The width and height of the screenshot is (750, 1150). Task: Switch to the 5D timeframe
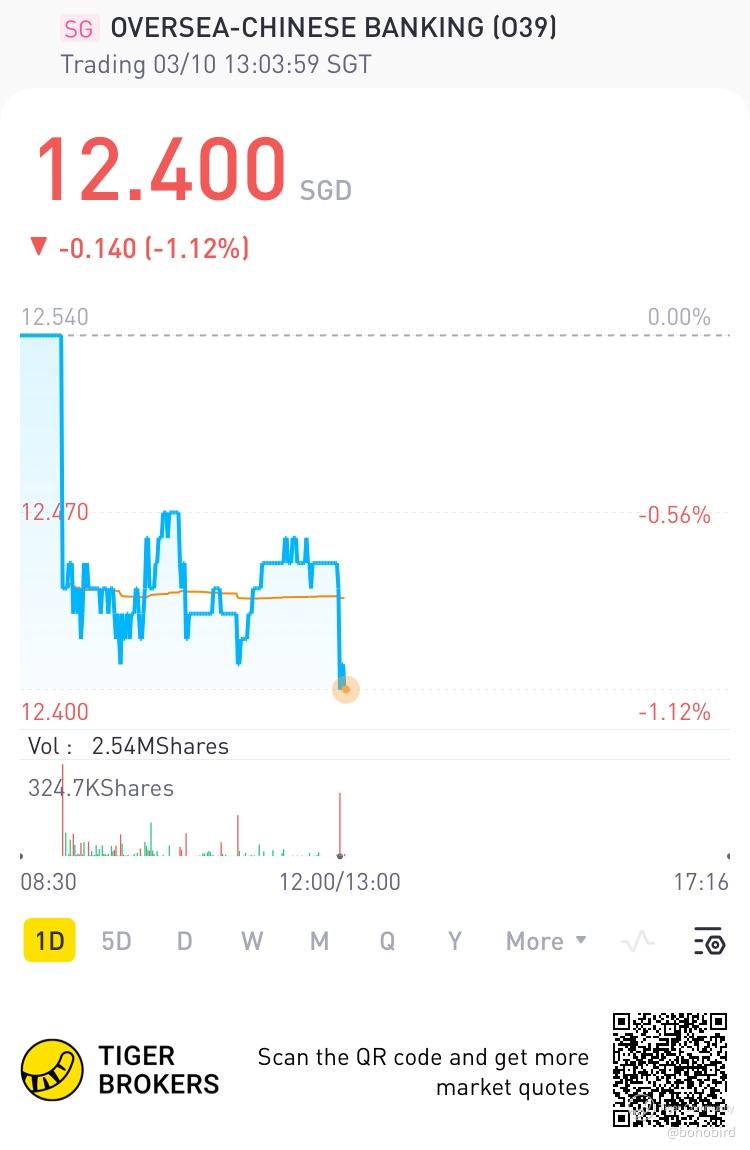(116, 941)
